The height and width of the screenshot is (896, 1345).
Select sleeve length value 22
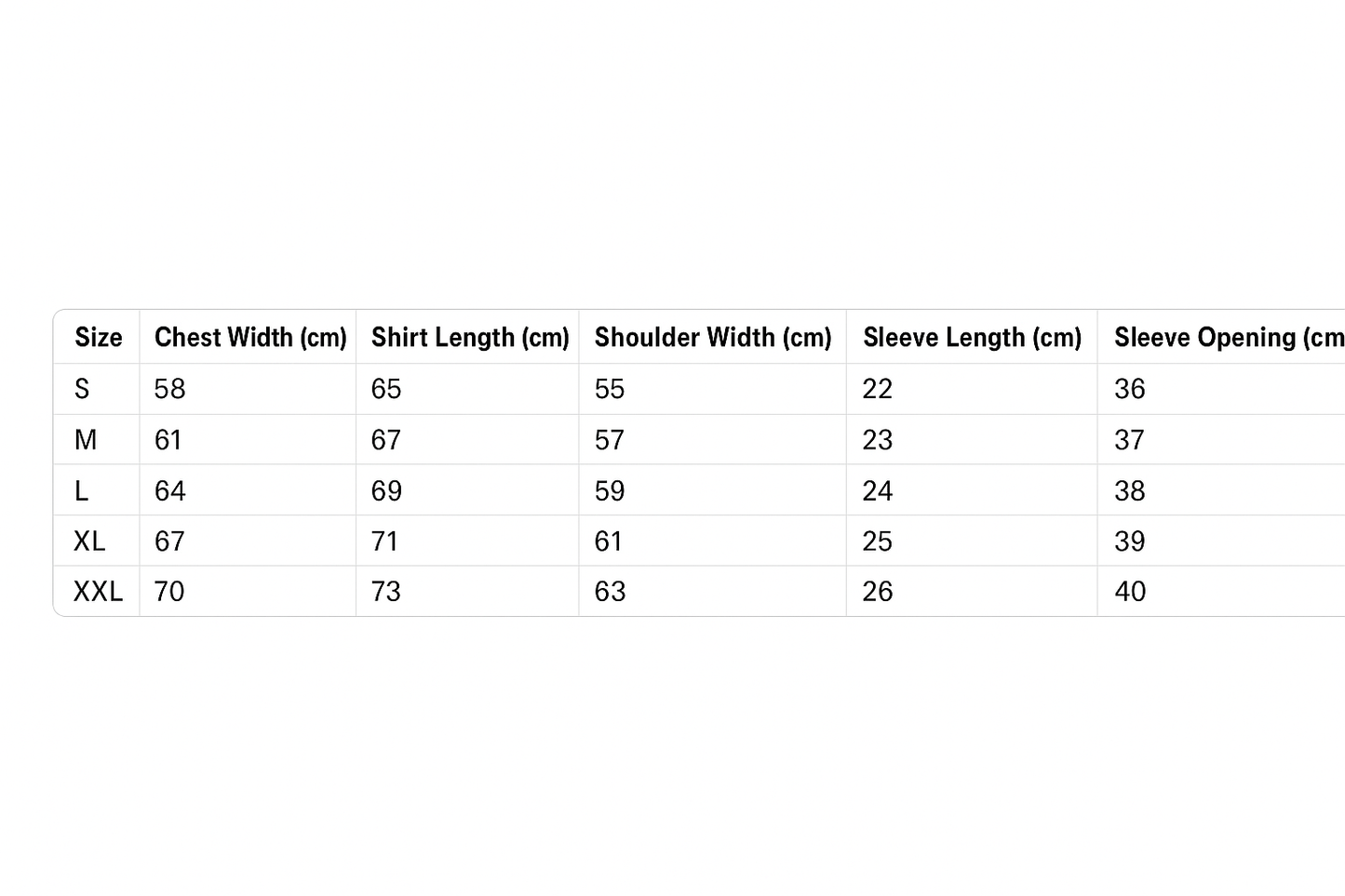(x=877, y=389)
